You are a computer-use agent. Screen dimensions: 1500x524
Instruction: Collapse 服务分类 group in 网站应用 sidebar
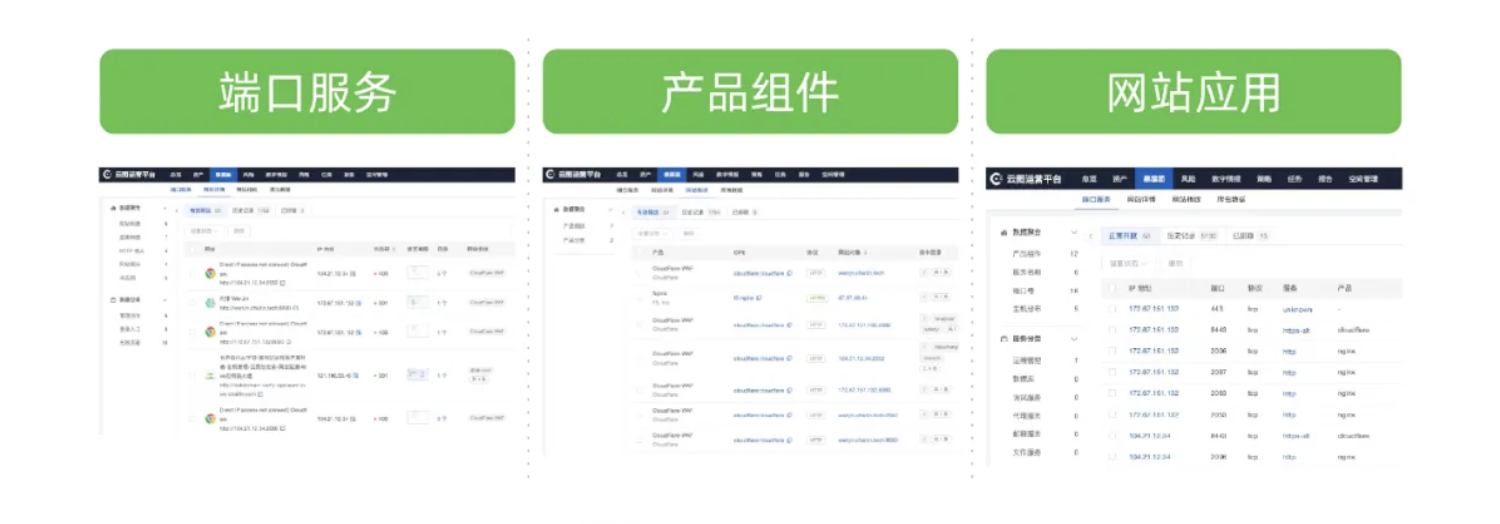point(1073,338)
